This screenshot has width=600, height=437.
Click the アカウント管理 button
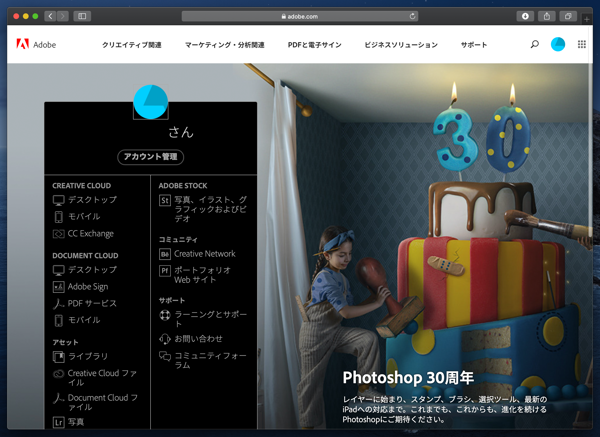click(x=150, y=157)
